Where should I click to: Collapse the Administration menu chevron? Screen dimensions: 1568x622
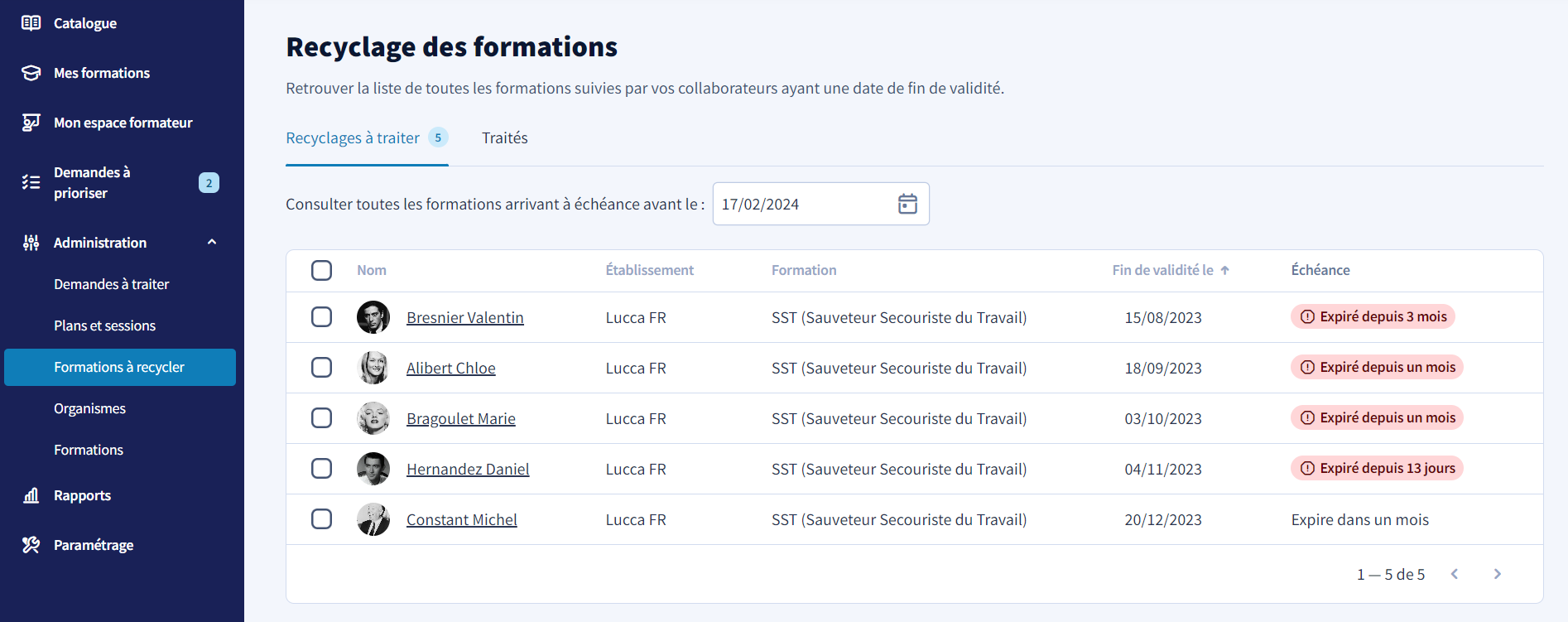click(x=212, y=242)
